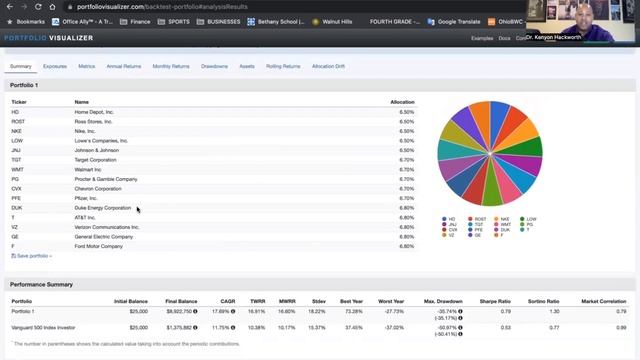Click the Ford Motor Company name

(98, 246)
